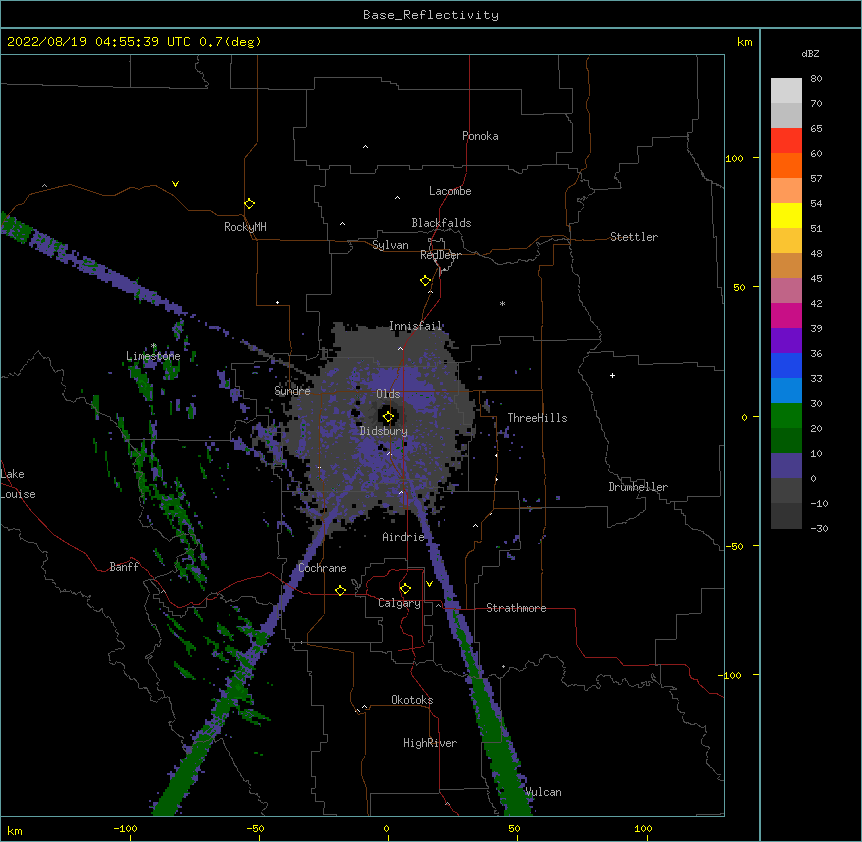862x842 pixels.
Task: Select the magenta 39-42 dBZ legend swatch
Action: (x=786, y=315)
